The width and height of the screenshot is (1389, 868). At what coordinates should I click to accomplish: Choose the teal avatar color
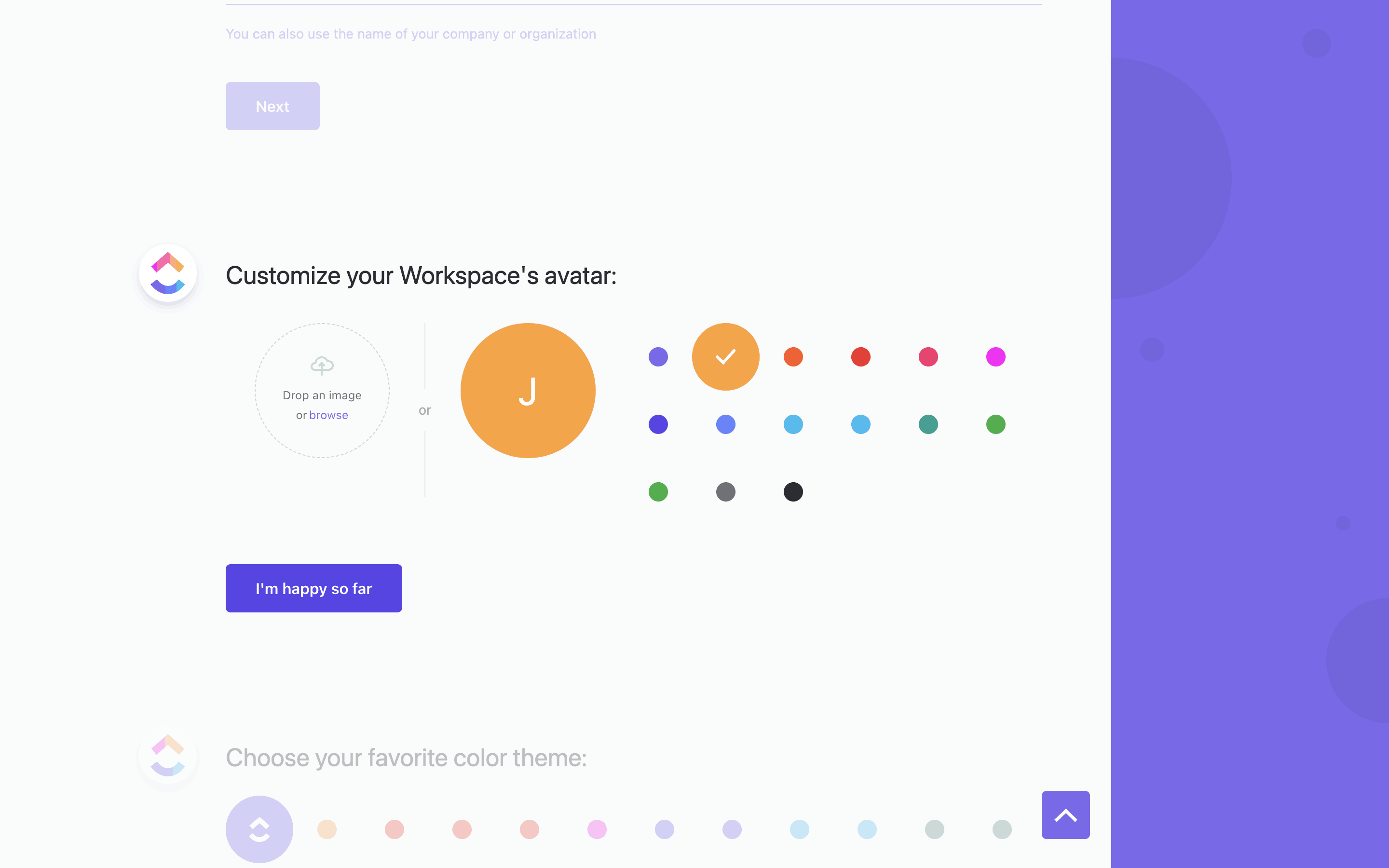928,424
